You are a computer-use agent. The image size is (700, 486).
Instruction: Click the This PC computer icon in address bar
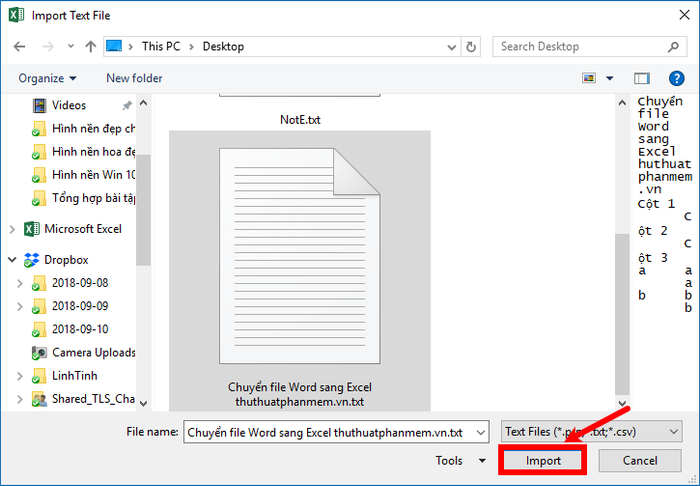tap(114, 46)
